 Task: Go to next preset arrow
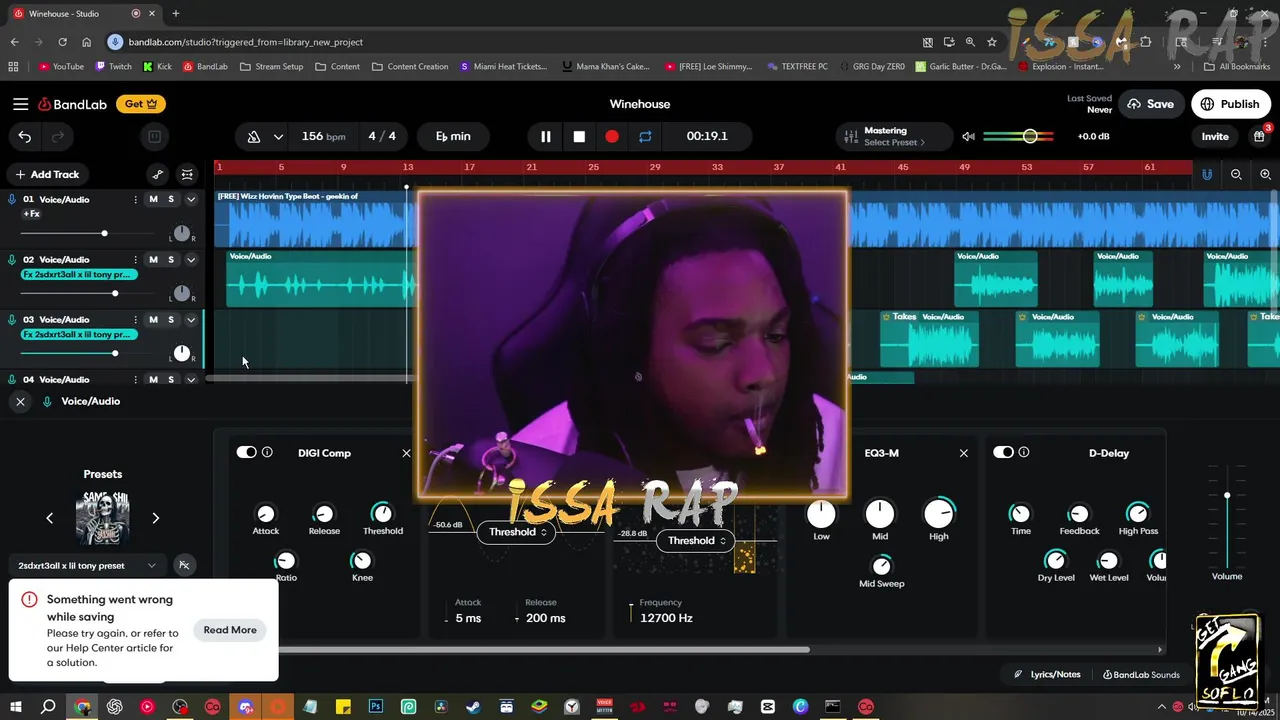tap(155, 518)
